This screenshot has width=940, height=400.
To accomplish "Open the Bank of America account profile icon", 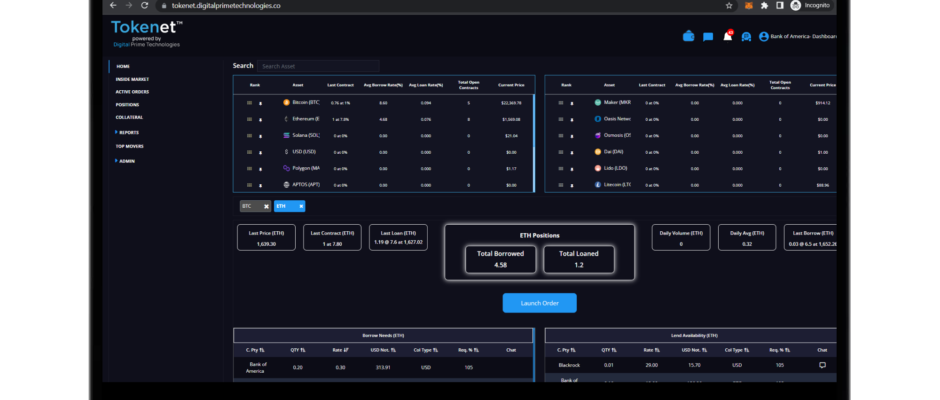I will (764, 37).
